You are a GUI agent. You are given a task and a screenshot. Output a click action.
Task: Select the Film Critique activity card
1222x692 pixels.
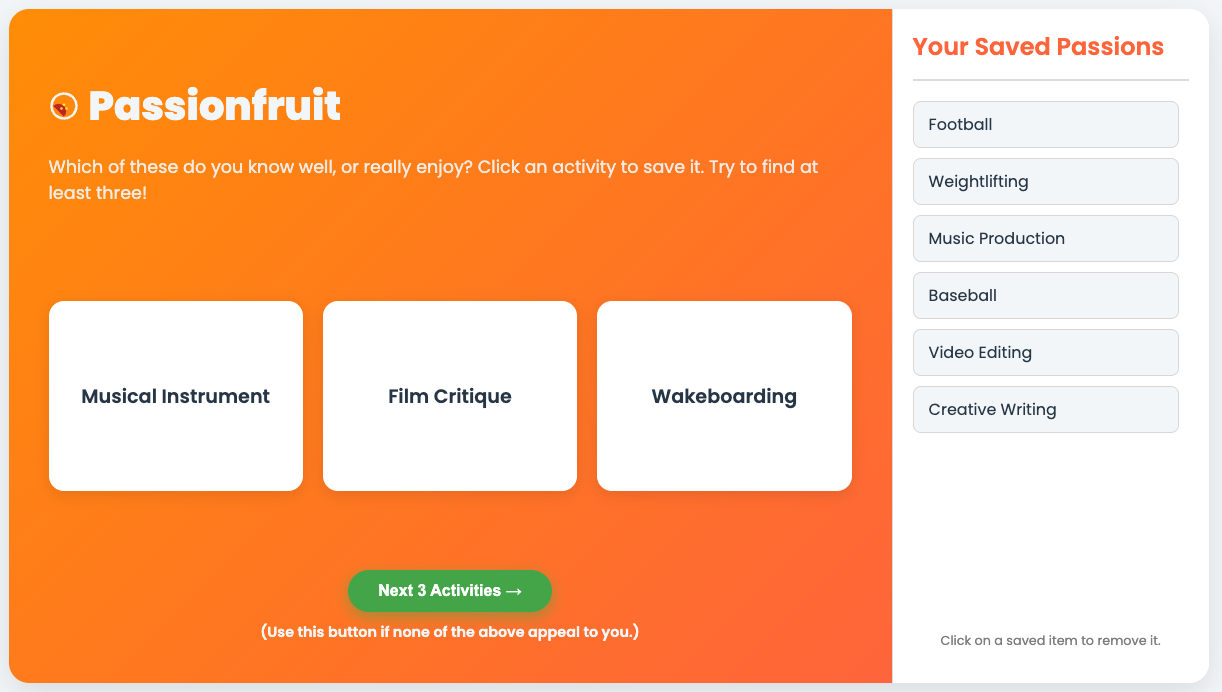point(449,396)
